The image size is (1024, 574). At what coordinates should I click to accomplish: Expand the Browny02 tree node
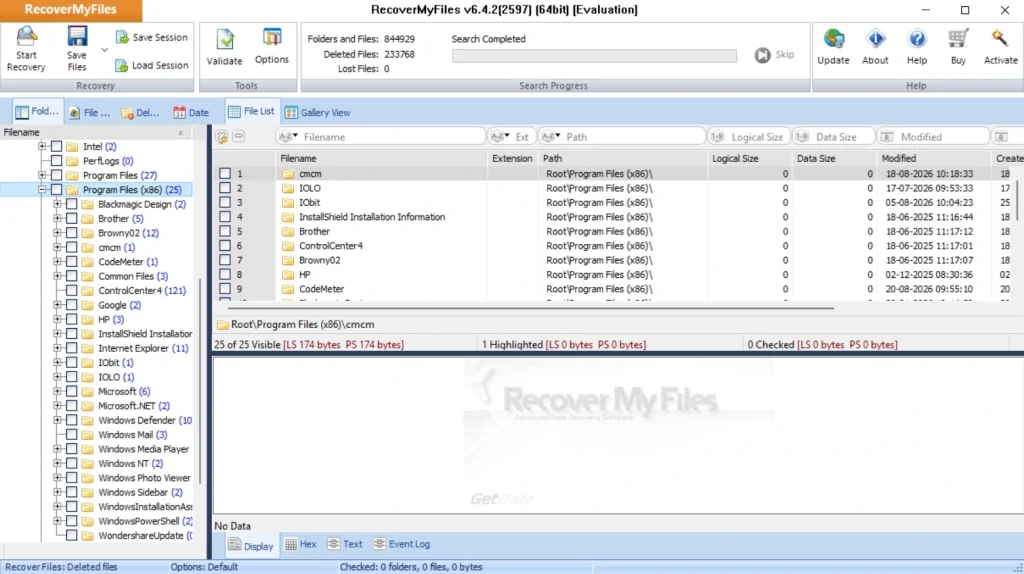[57, 232]
